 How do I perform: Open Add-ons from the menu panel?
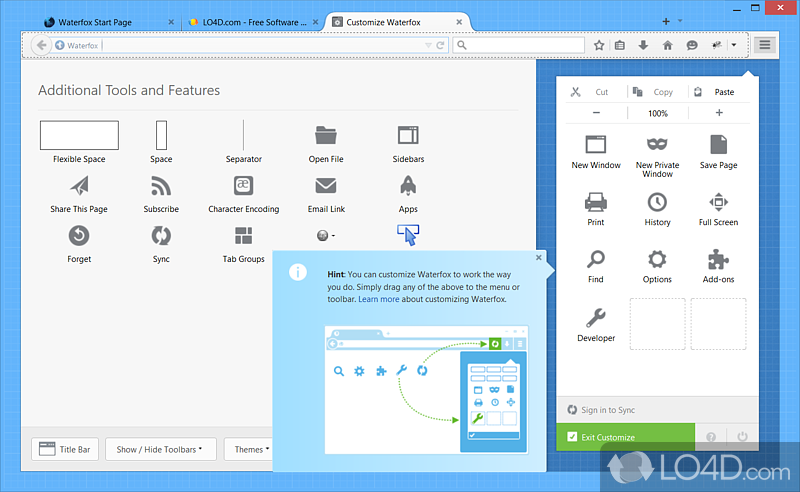coord(718,260)
